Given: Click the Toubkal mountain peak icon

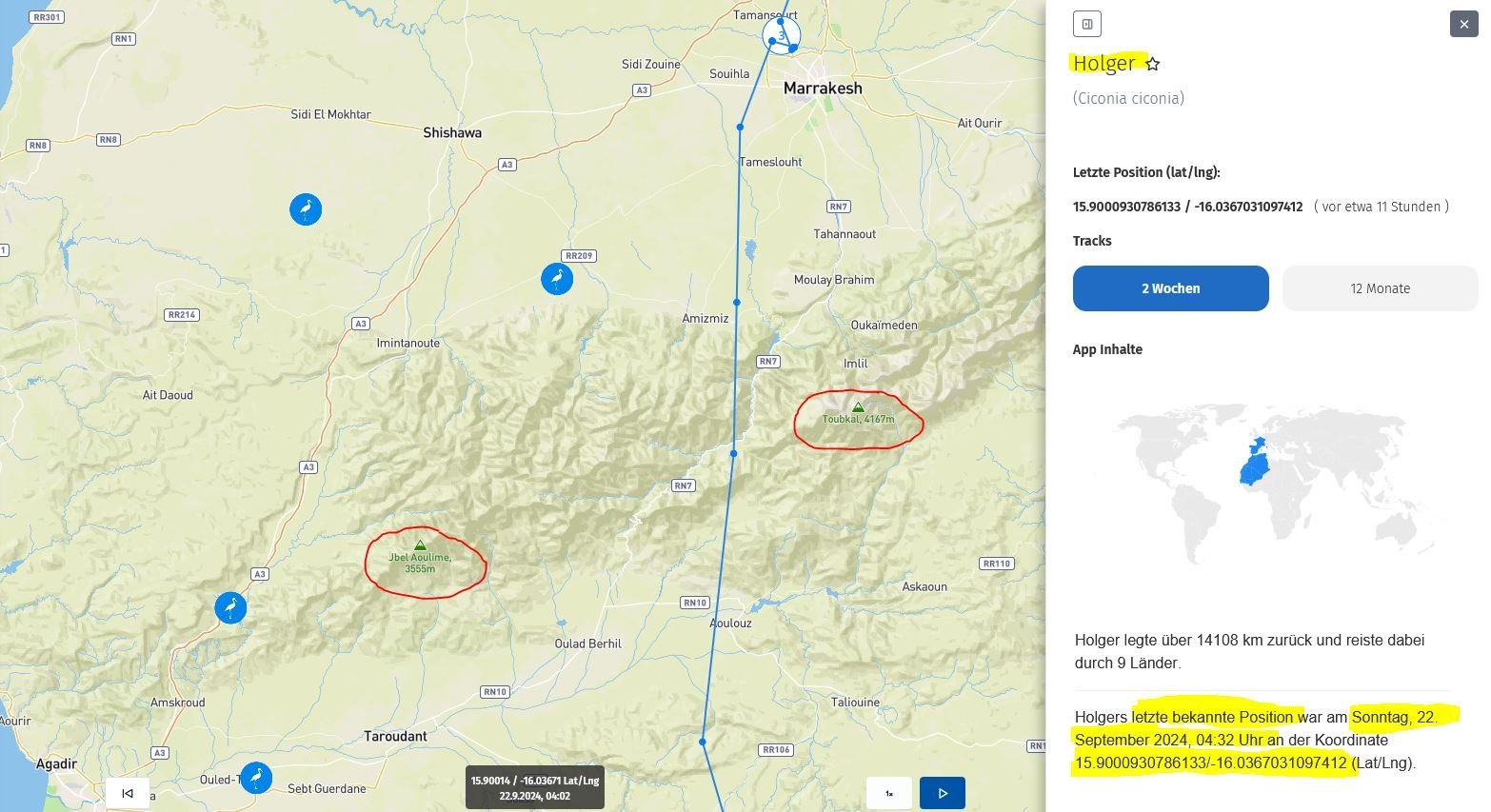Looking at the screenshot, I should pyautogui.click(x=858, y=407).
